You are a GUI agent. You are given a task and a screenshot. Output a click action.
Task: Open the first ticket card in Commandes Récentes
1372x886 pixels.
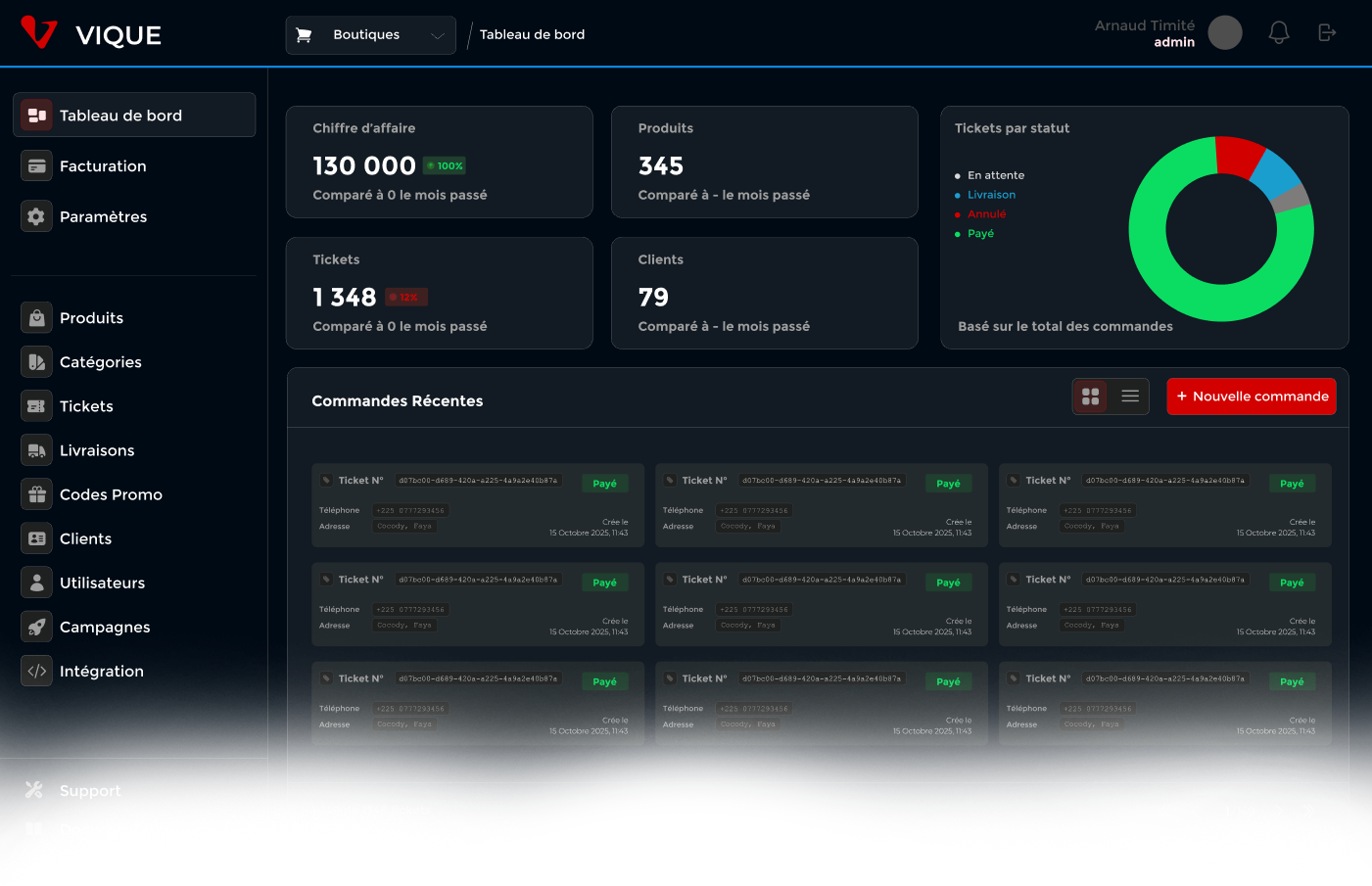click(x=477, y=506)
